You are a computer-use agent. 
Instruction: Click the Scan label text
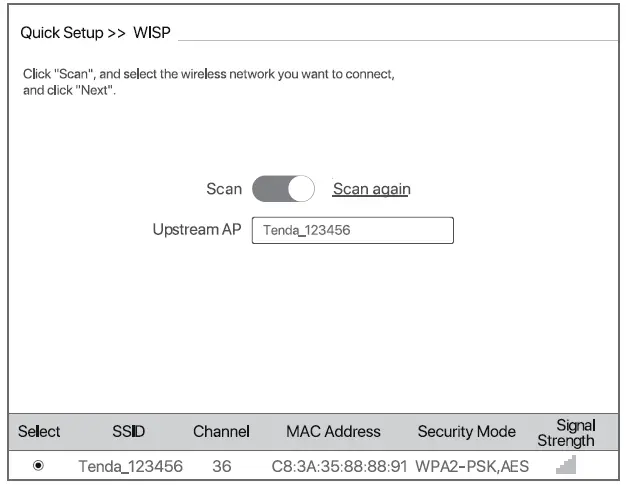point(224,189)
